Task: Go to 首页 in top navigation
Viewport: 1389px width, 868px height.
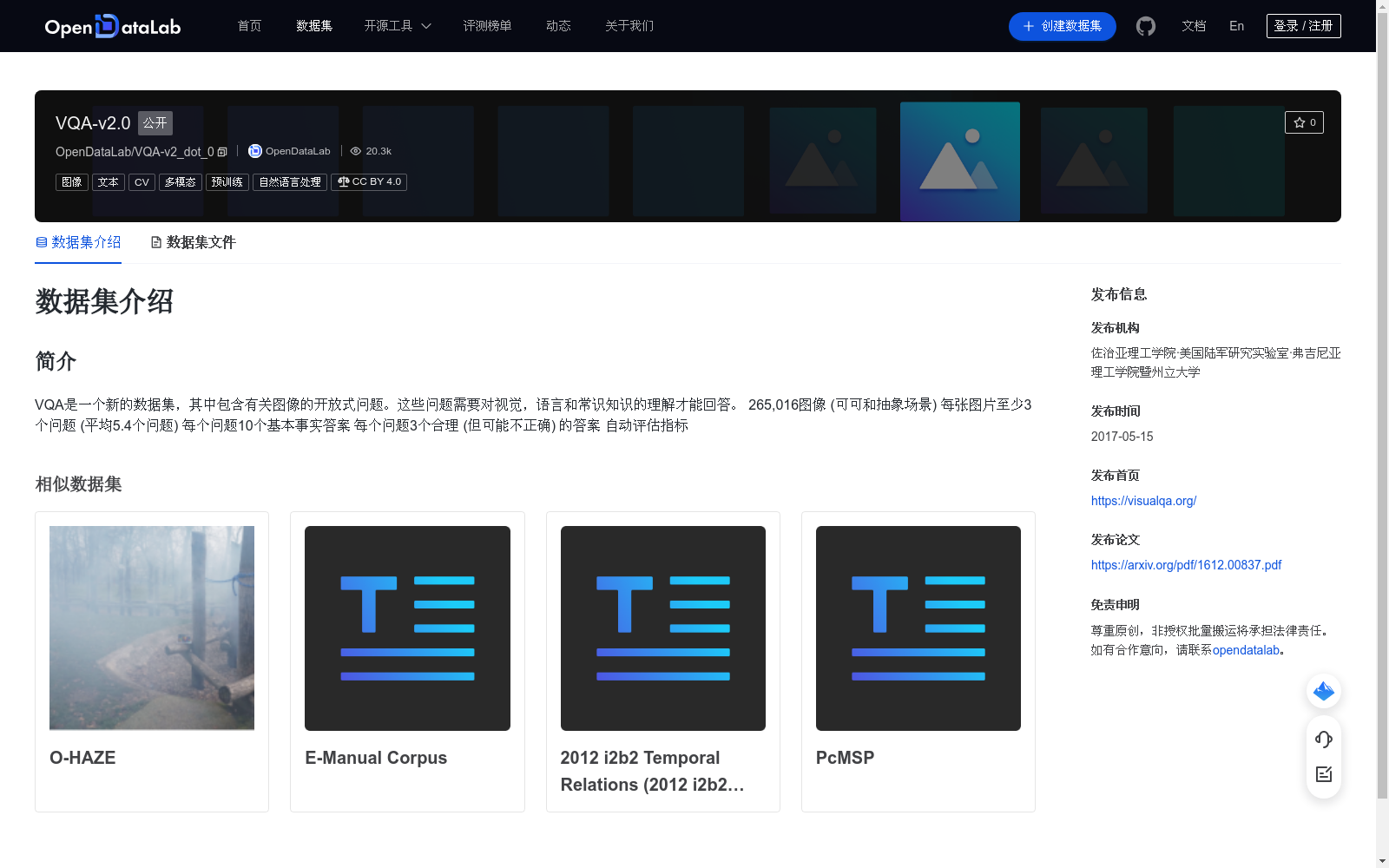Action: pos(250,26)
